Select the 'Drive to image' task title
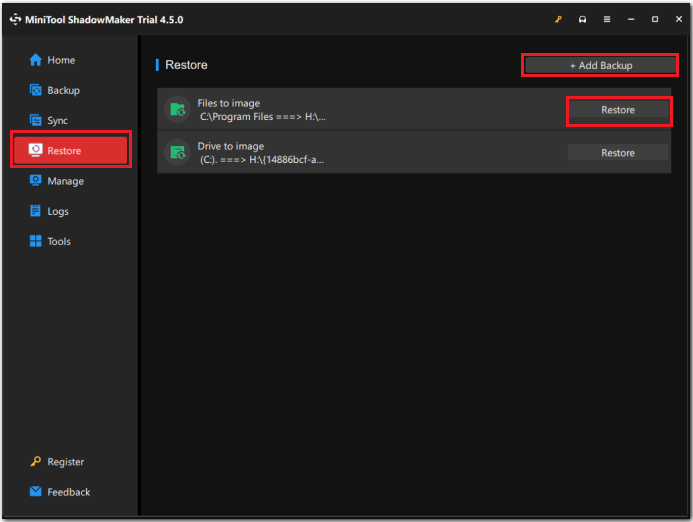The height and width of the screenshot is (522, 693). [231, 146]
